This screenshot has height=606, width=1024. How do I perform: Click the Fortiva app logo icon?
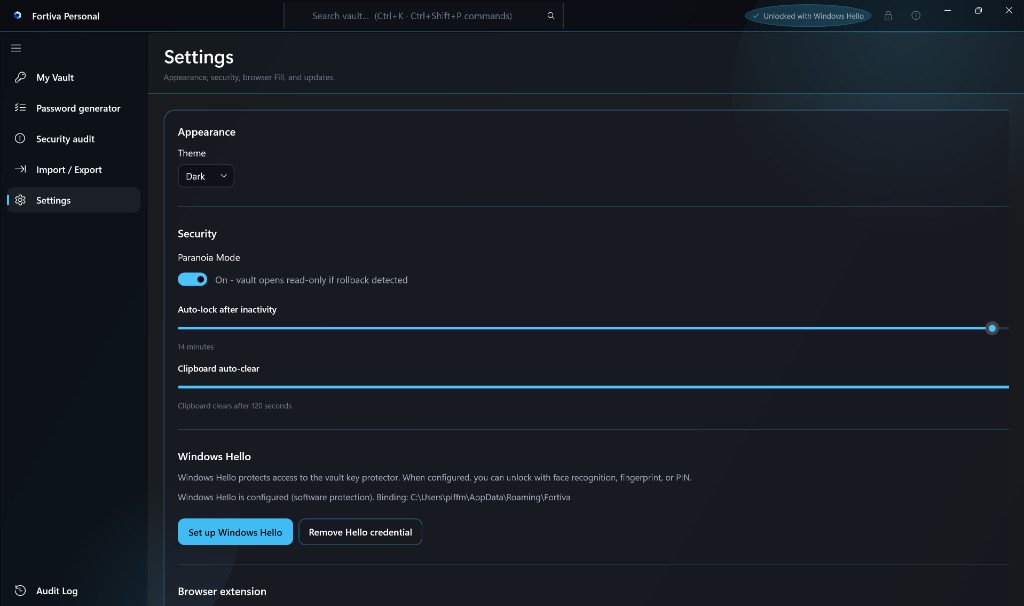tap(17, 15)
